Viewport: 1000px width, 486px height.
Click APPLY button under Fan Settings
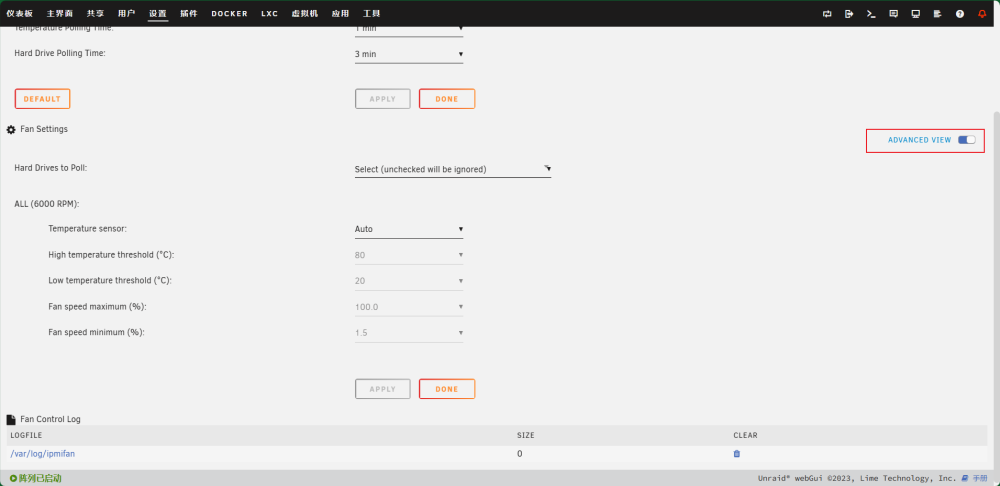(x=383, y=389)
